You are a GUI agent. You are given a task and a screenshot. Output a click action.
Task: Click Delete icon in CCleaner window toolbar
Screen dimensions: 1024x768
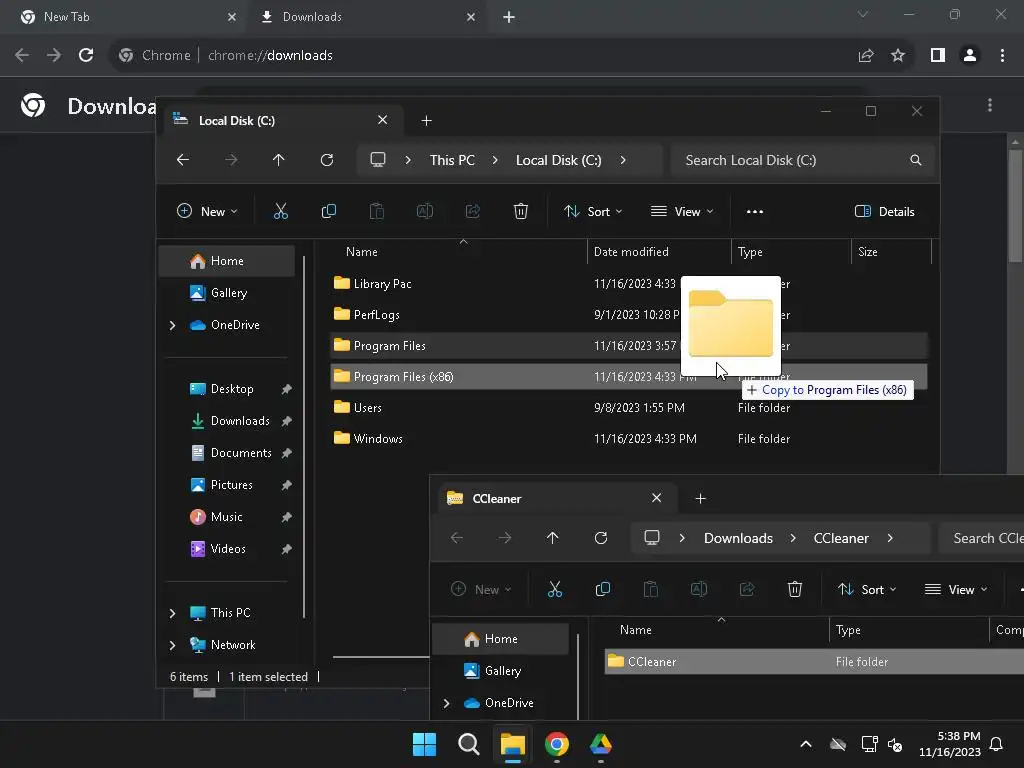(x=795, y=590)
